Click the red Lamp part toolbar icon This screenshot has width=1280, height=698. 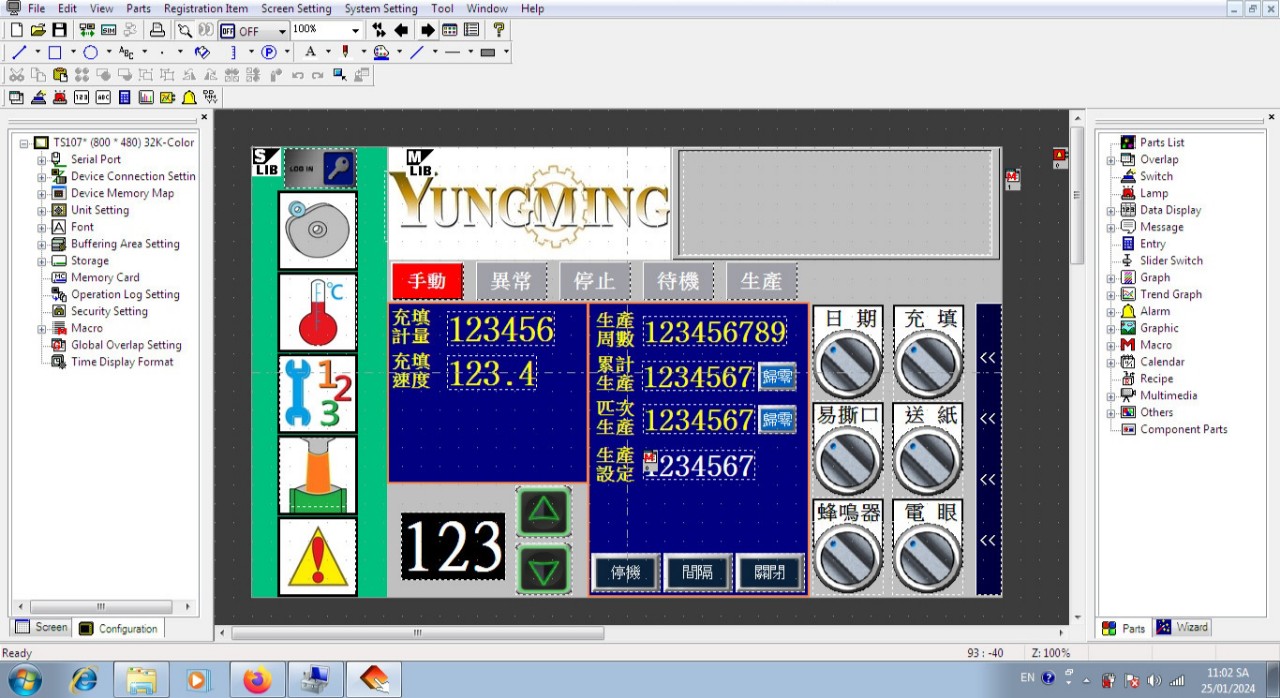pos(60,97)
